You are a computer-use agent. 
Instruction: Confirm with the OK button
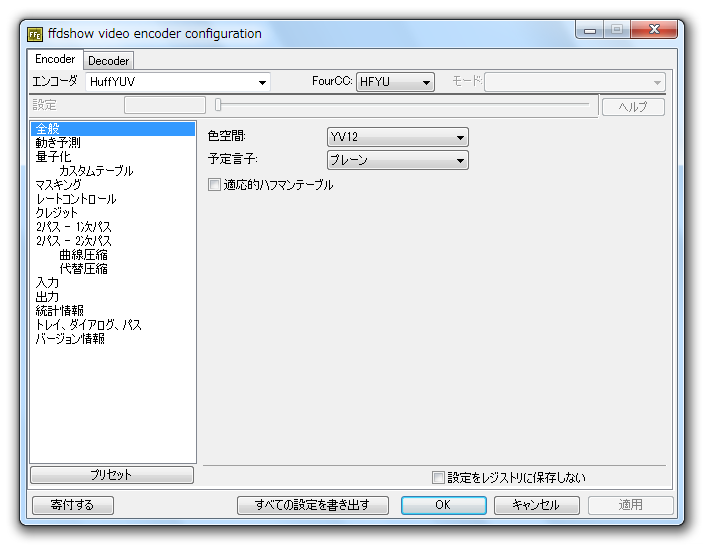click(x=443, y=505)
